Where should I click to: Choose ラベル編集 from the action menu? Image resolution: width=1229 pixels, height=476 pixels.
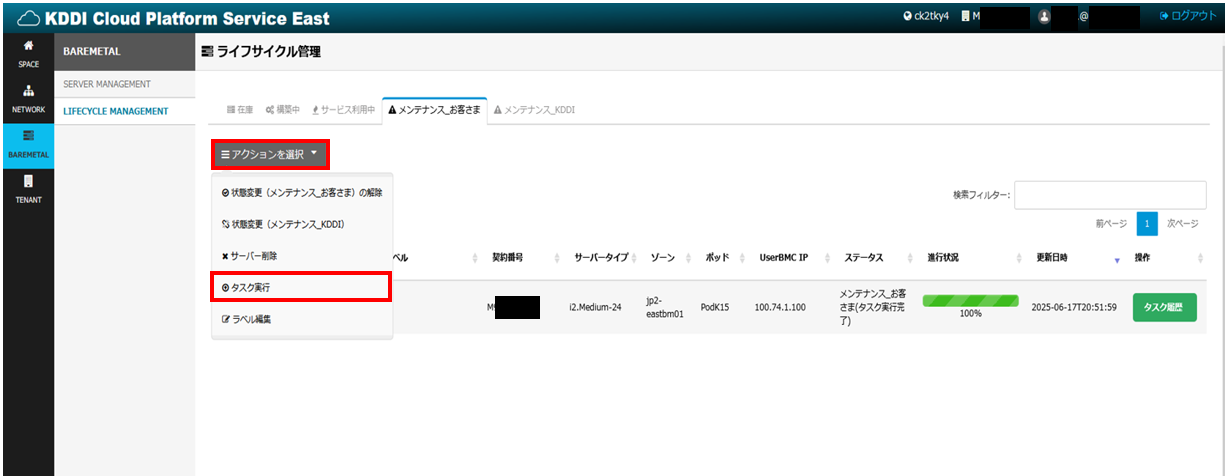click(x=302, y=319)
